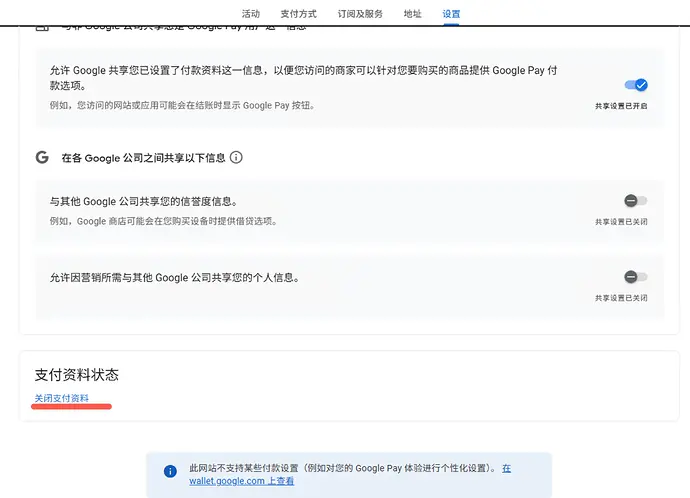
Task: Click the text 允许因营销所需与其他 Google 公司共享您的个人信息
Action: (x=175, y=278)
